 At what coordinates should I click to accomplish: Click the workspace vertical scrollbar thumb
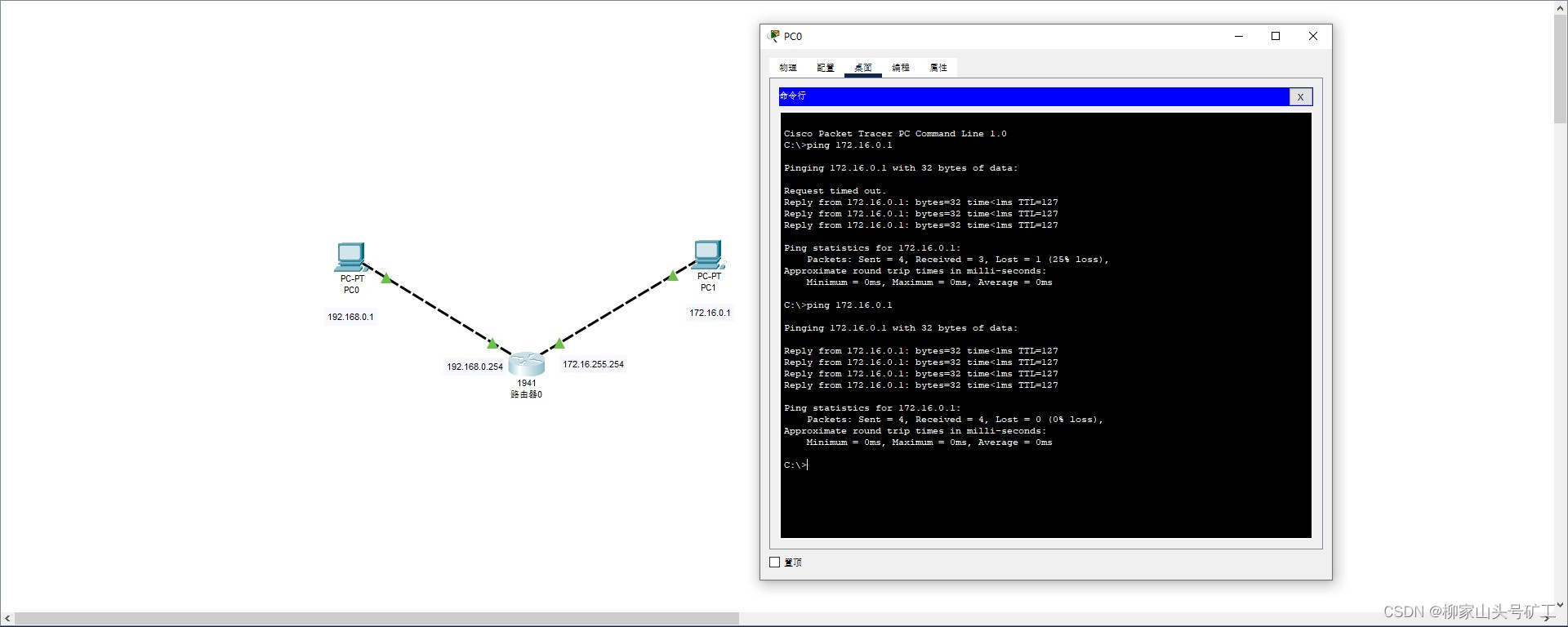point(1560,69)
